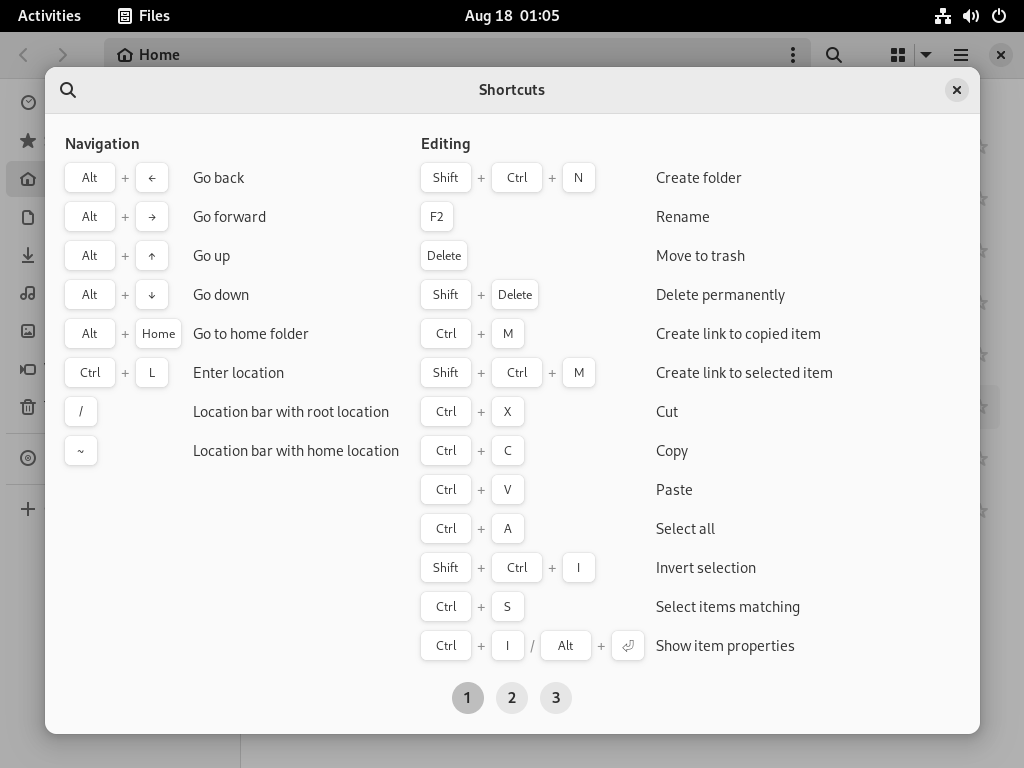Click the 'Go forward' shortcut label

point(229,217)
